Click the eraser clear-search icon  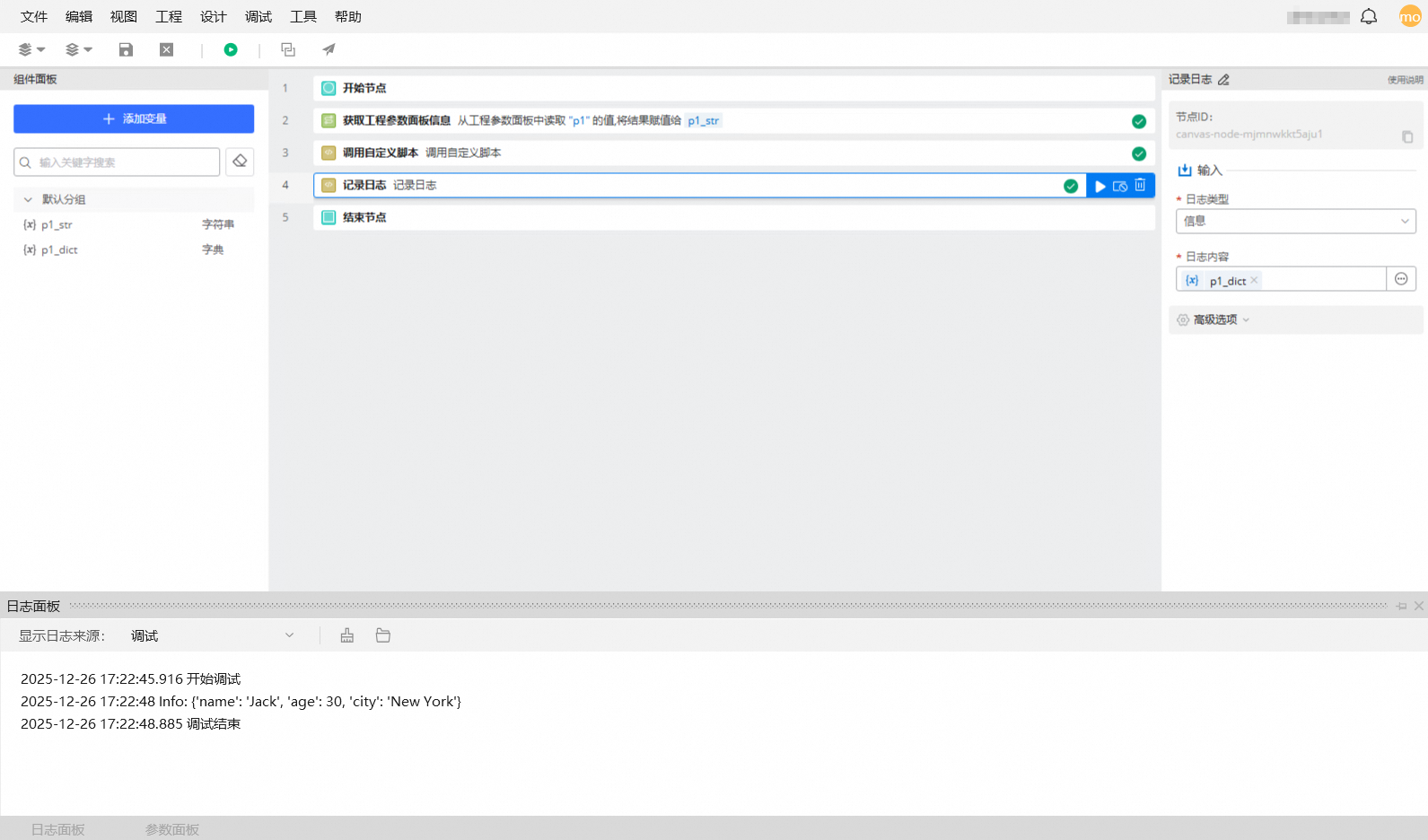click(240, 162)
